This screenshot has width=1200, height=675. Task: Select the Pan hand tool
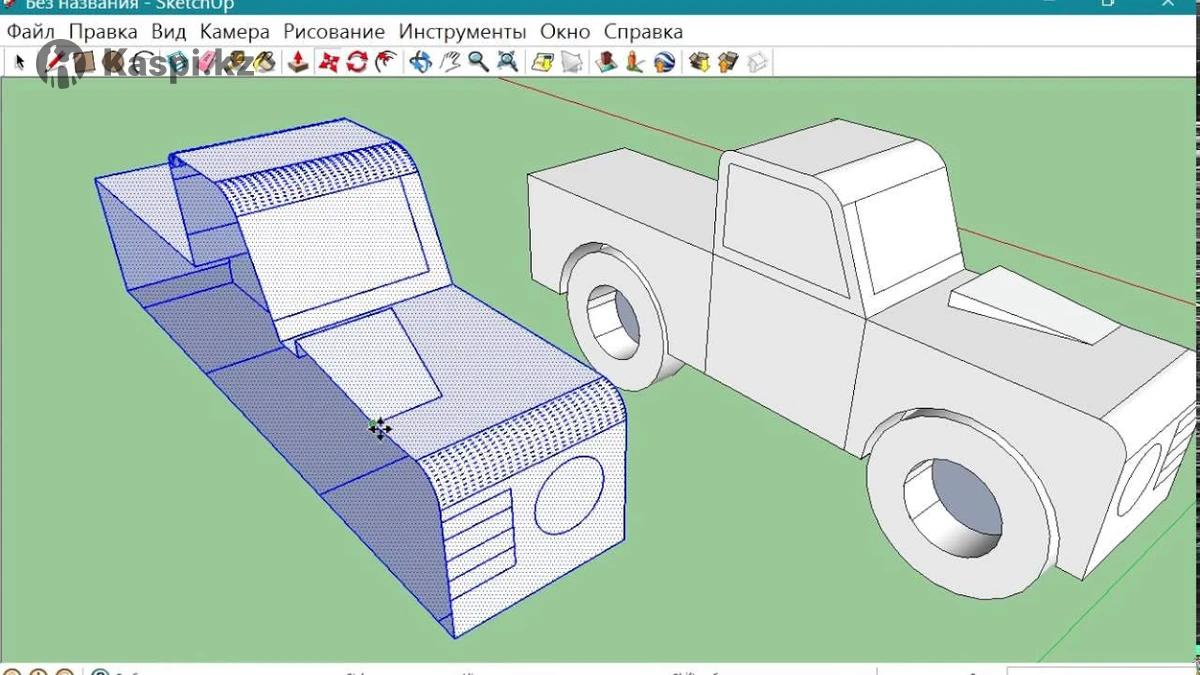tap(450, 62)
